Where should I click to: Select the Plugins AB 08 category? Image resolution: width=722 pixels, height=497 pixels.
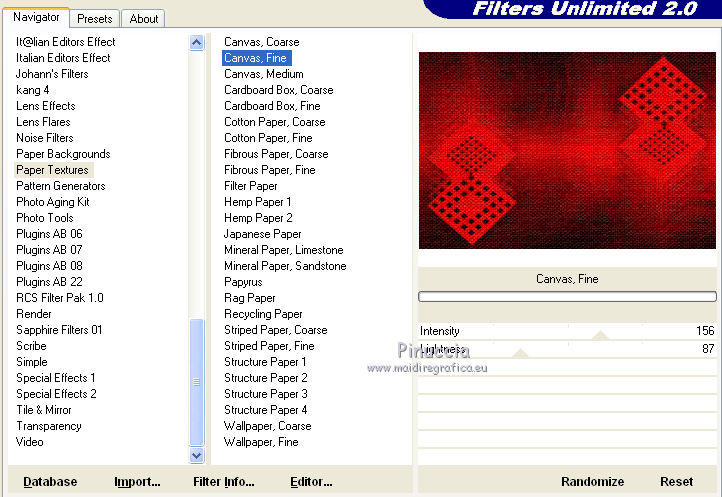pos(49,266)
